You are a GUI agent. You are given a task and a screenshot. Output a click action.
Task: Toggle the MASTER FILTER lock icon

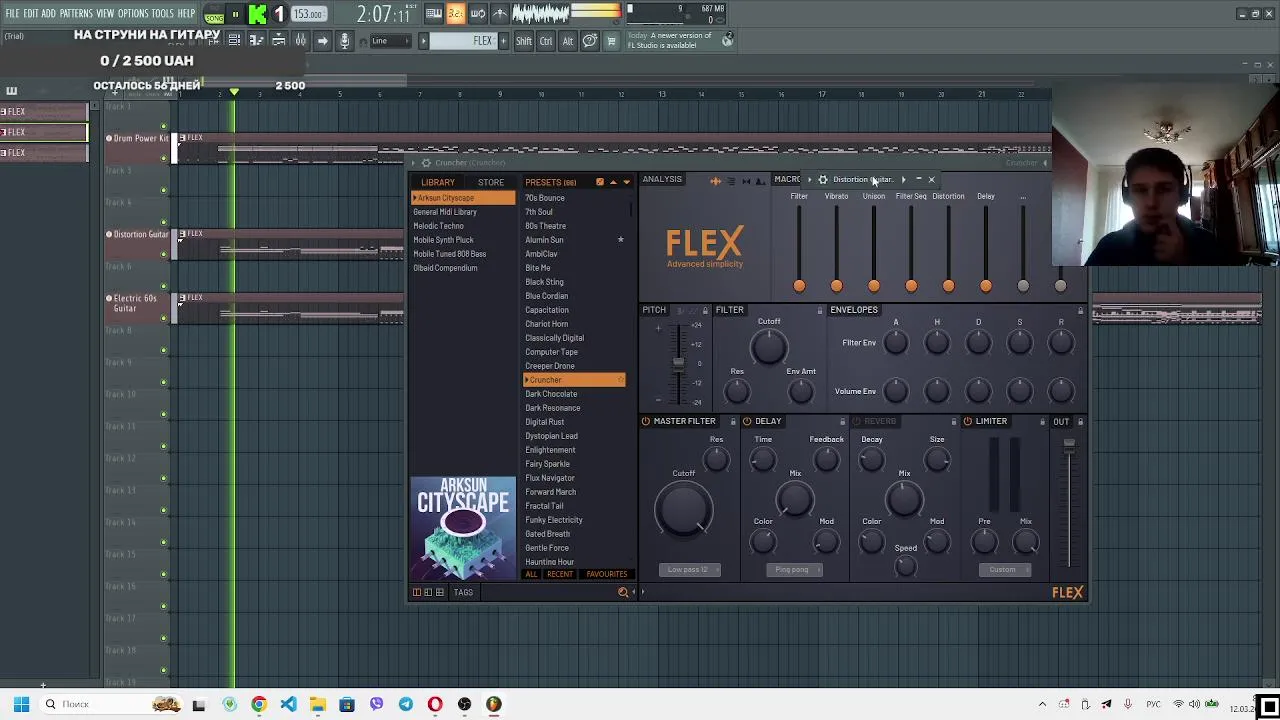tap(733, 421)
